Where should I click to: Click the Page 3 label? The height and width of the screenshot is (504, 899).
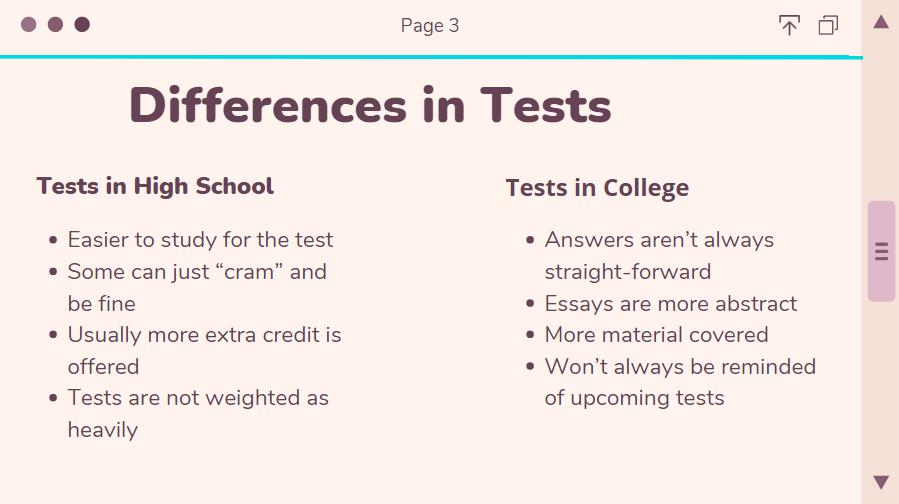pyautogui.click(x=430, y=26)
